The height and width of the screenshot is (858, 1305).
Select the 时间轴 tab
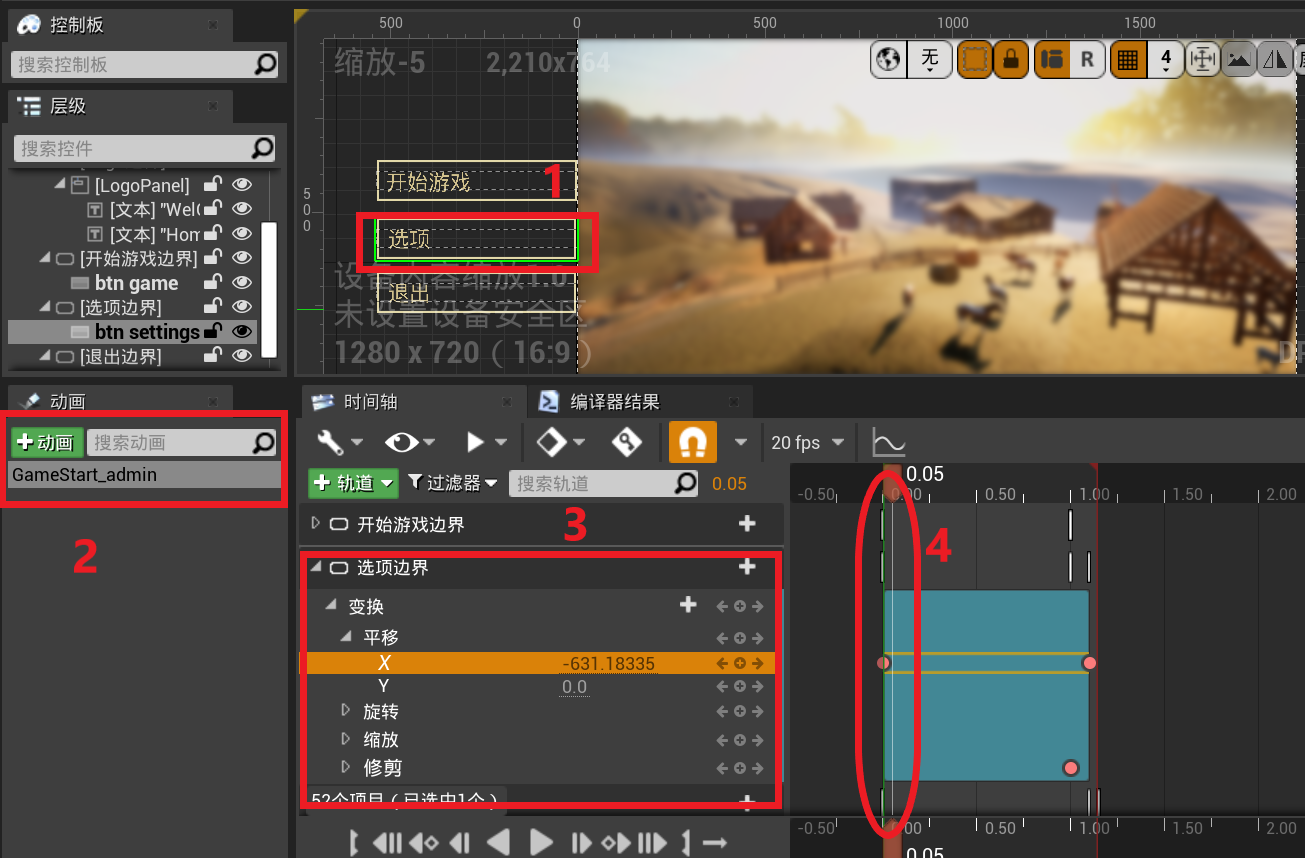pyautogui.click(x=370, y=402)
